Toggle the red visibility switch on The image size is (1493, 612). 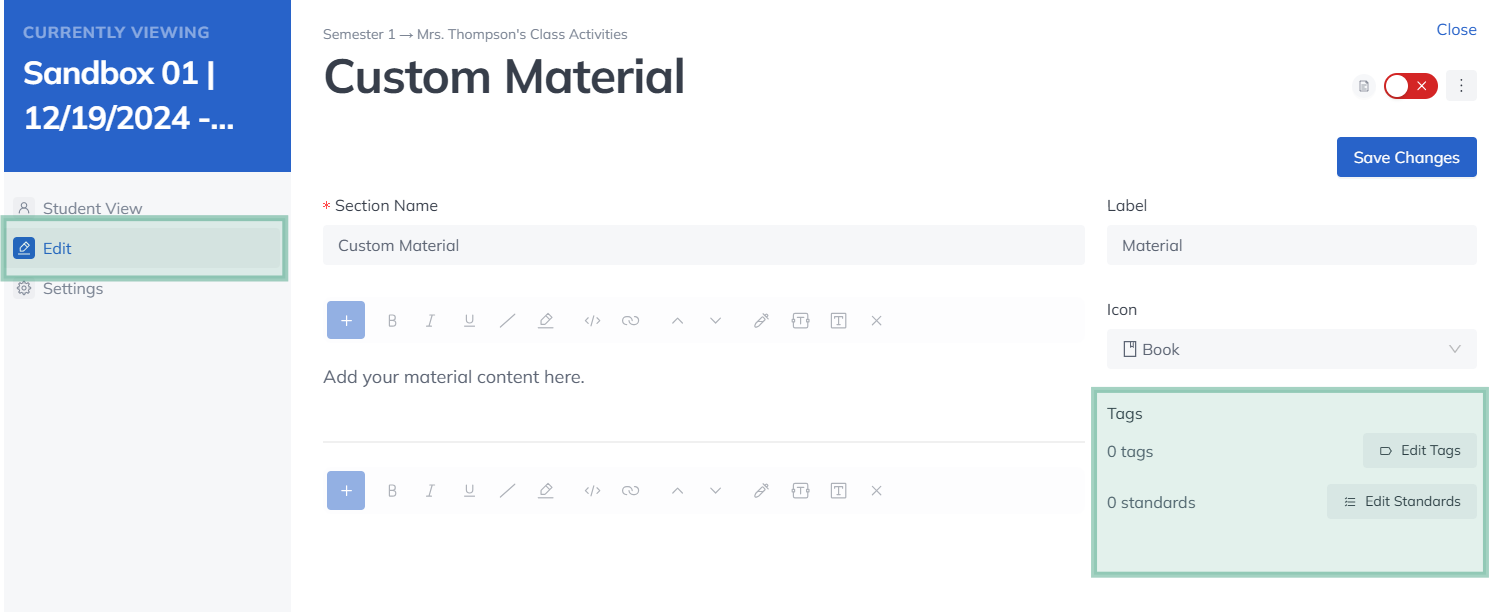(x=1410, y=86)
